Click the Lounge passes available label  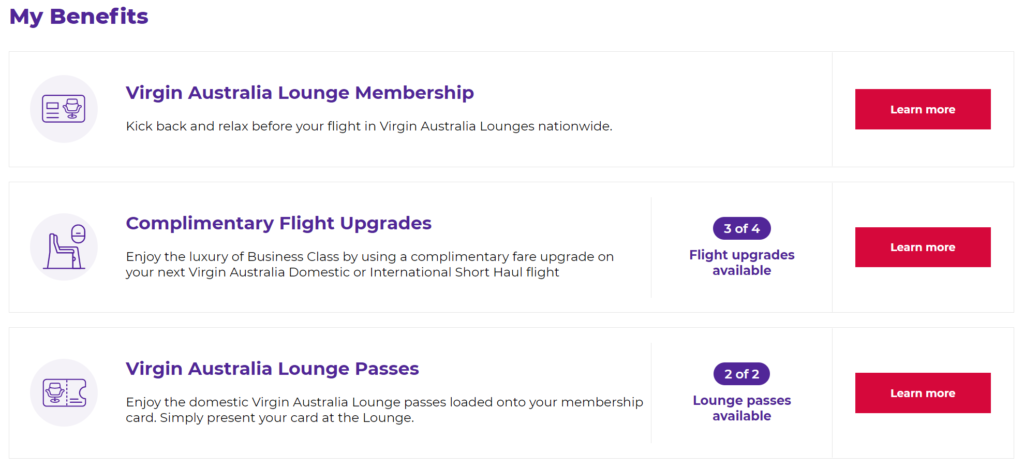tap(741, 408)
